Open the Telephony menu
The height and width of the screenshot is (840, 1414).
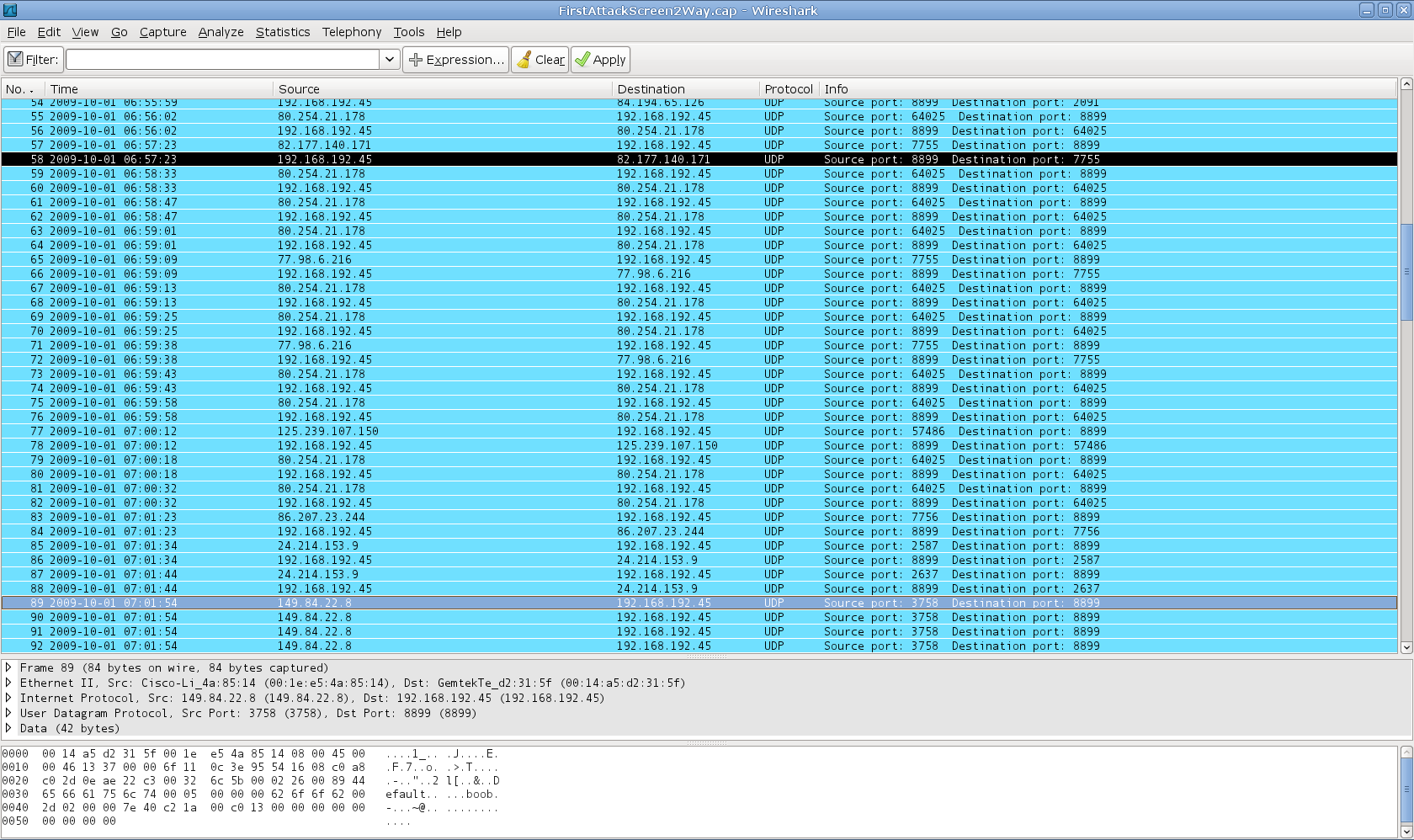tap(352, 32)
